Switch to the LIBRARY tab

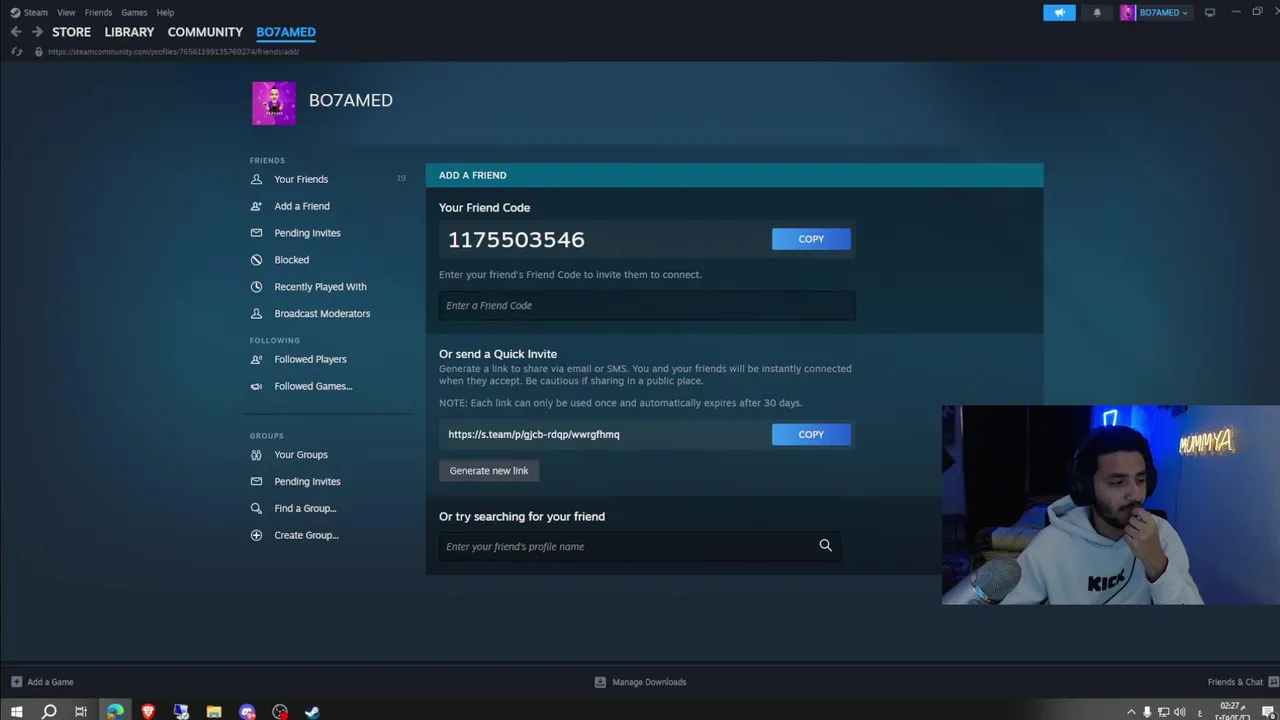(129, 32)
